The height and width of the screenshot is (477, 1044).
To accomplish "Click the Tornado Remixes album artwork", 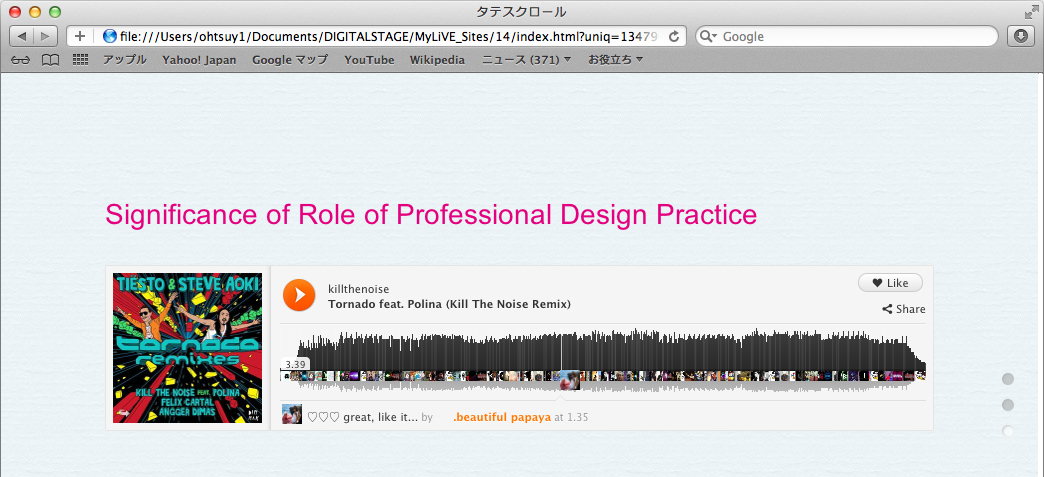I will coord(188,348).
